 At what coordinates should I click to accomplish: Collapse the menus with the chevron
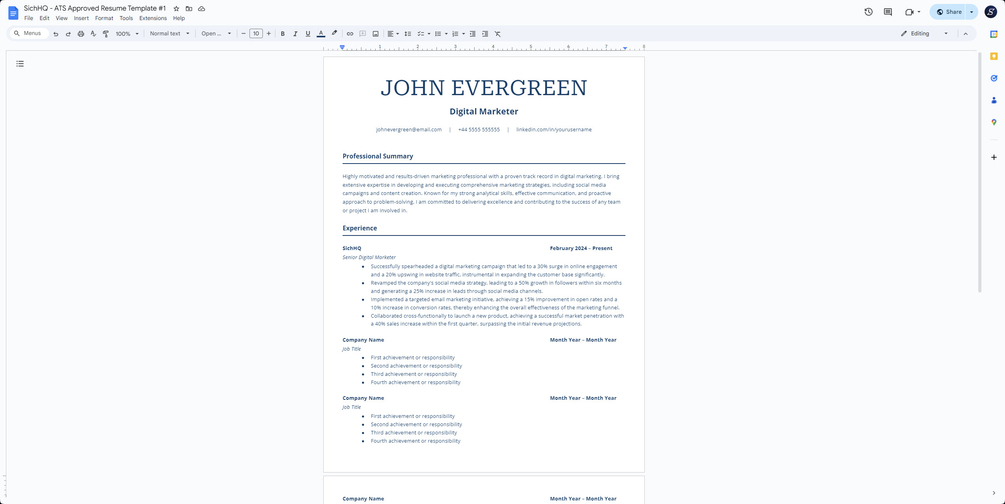click(x=965, y=33)
